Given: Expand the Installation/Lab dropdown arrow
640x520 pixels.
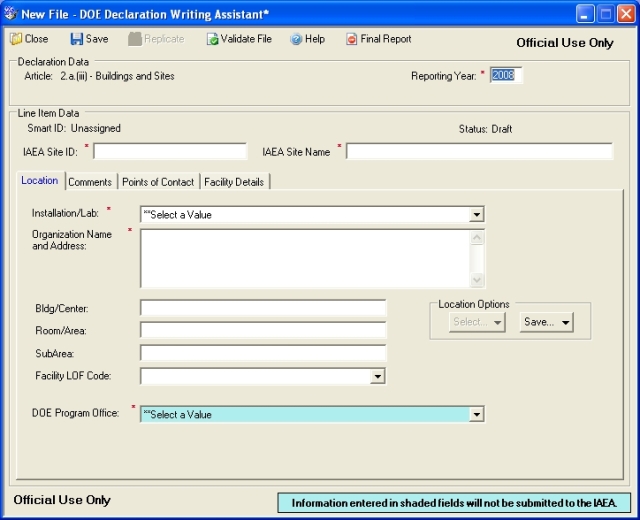Looking at the screenshot, I should (x=476, y=215).
